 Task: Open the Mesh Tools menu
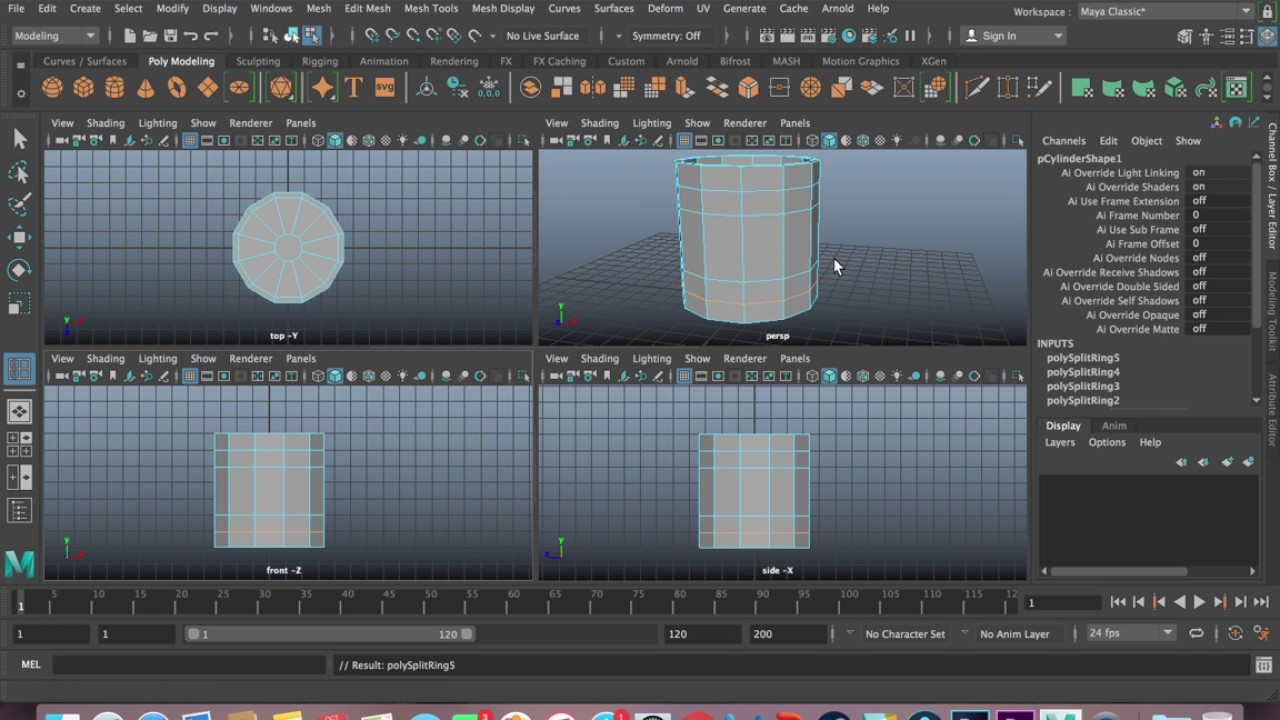click(431, 8)
